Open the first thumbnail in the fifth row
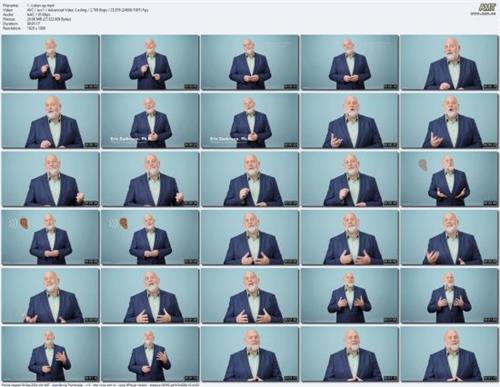 51,296
